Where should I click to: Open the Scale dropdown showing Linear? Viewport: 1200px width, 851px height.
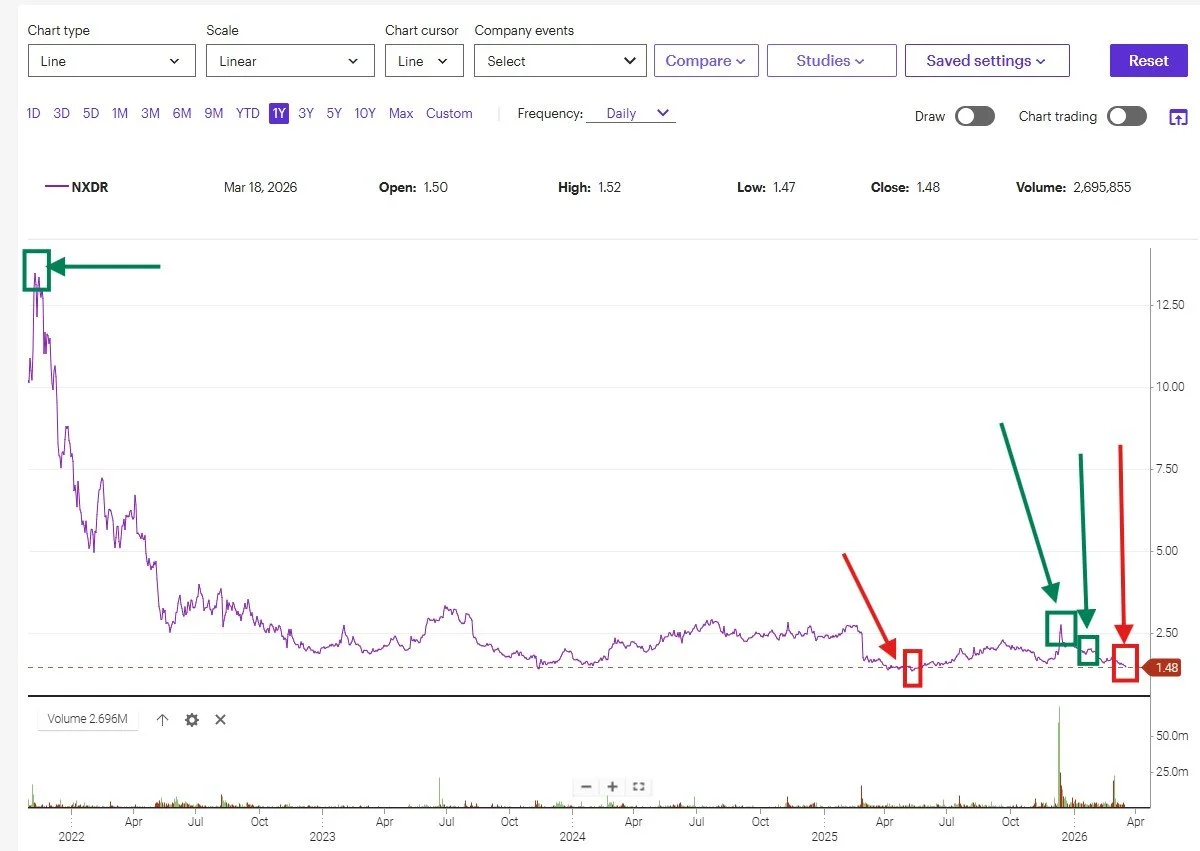click(290, 60)
